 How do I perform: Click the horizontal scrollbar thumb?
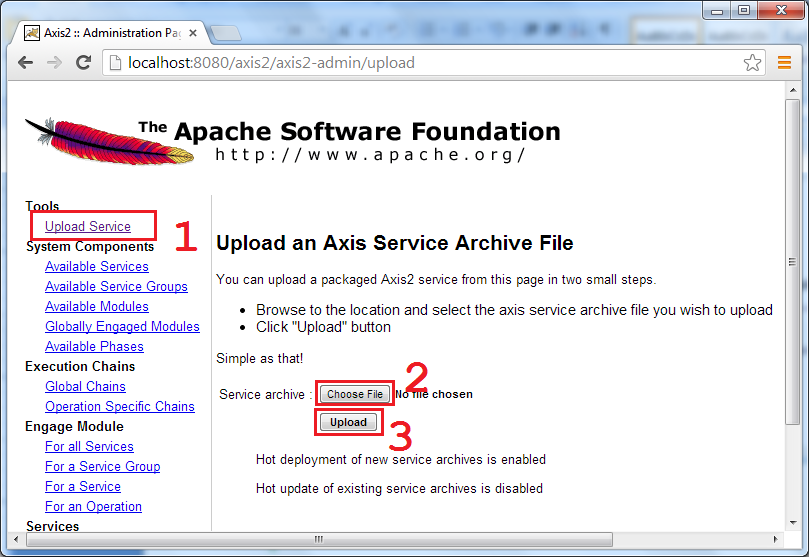pos(319,539)
